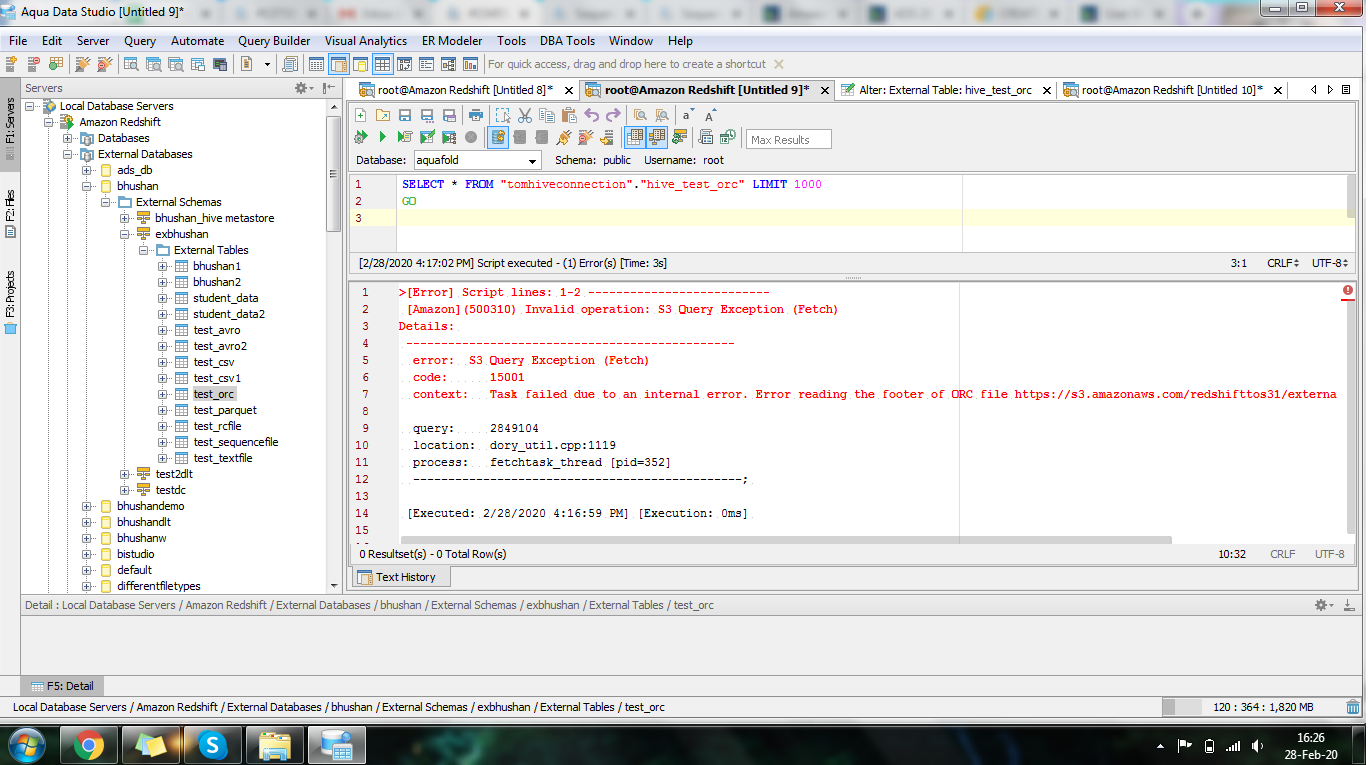Switch to Alter: External Table hive_test_orc tab
This screenshot has height=765, width=1368.
point(945,90)
